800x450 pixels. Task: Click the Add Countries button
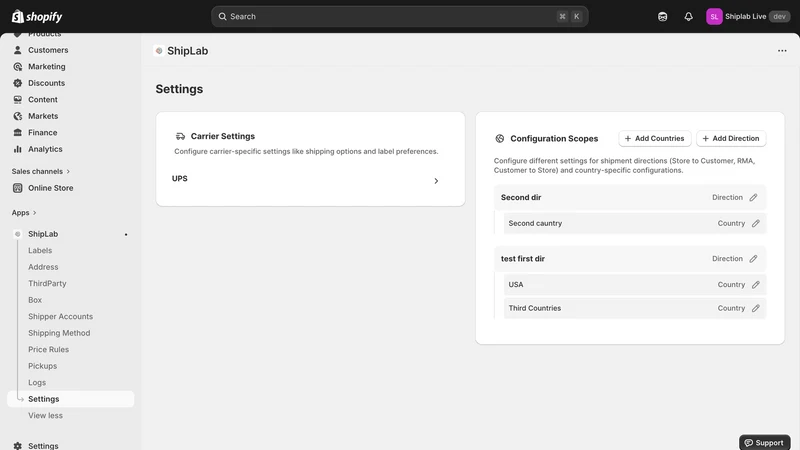point(655,138)
